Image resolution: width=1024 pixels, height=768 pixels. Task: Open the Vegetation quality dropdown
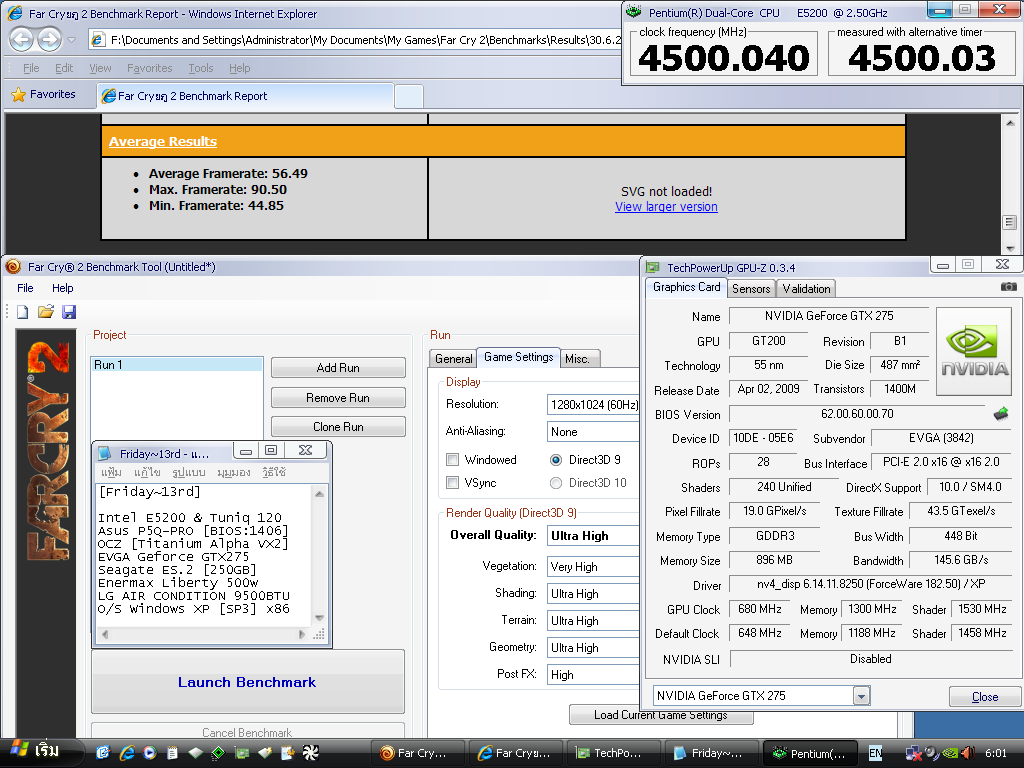[x=593, y=566]
